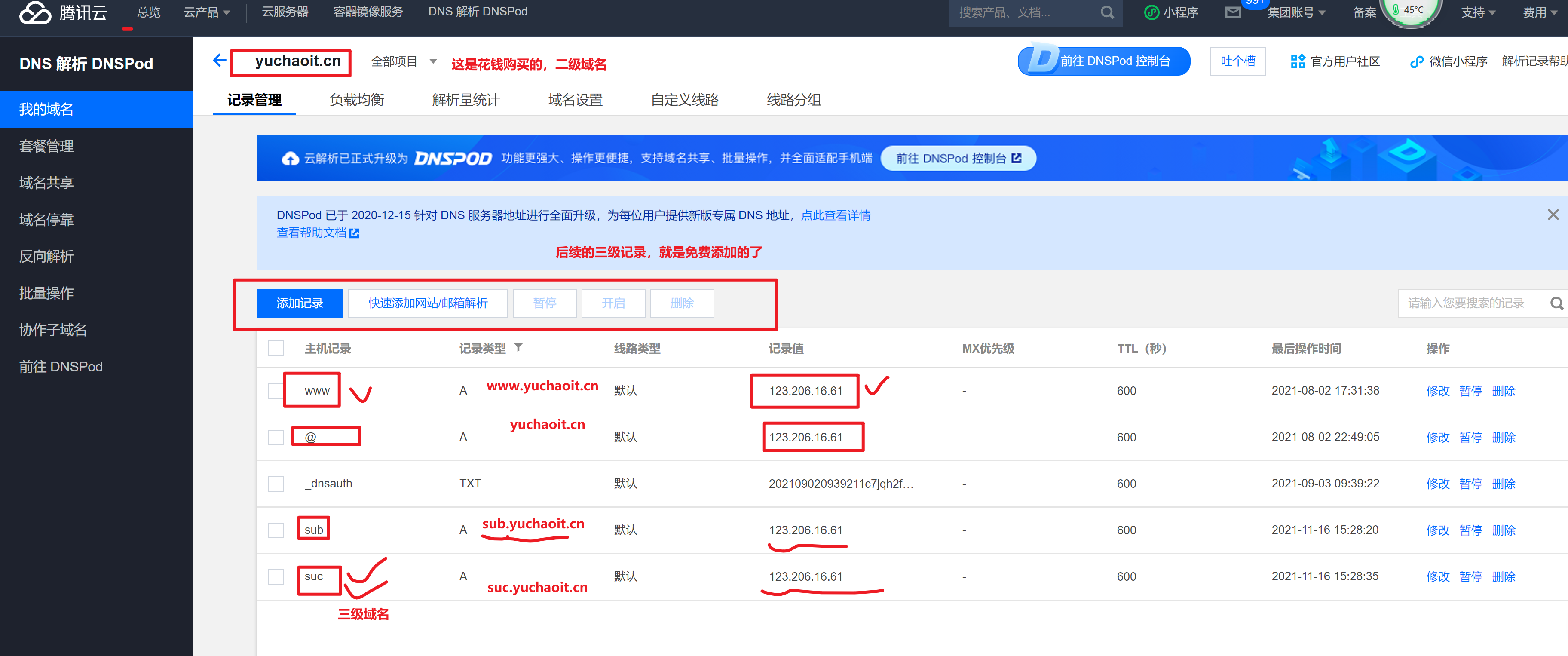Screen dimensions: 1568x656
Task: Expand the 全部项目 project dropdown
Action: tap(404, 61)
